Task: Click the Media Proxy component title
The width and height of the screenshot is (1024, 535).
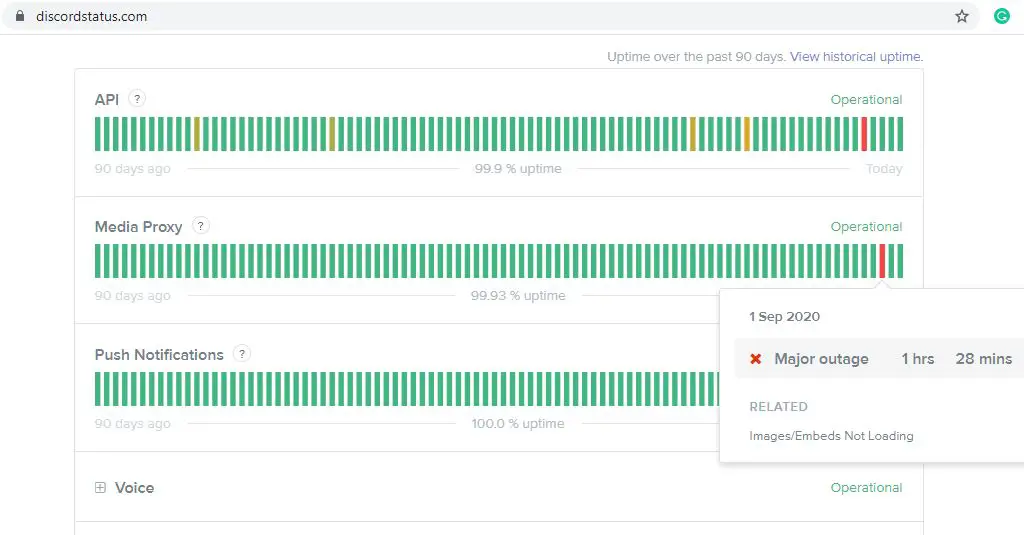Action: pyautogui.click(x=138, y=227)
